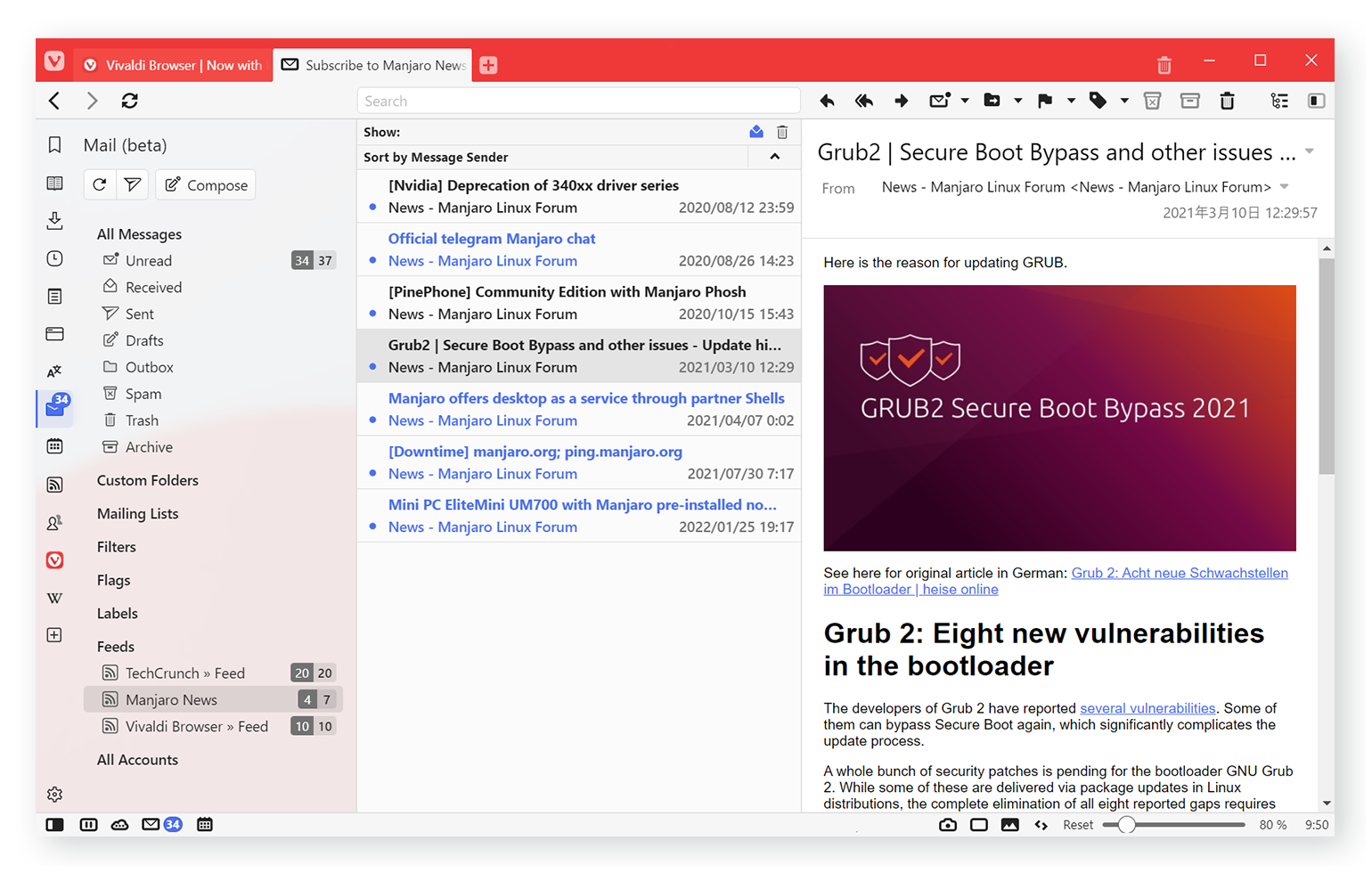Image resolution: width=1372 pixels, height=873 pixels.
Task: Click the Compose button
Action: tap(206, 185)
